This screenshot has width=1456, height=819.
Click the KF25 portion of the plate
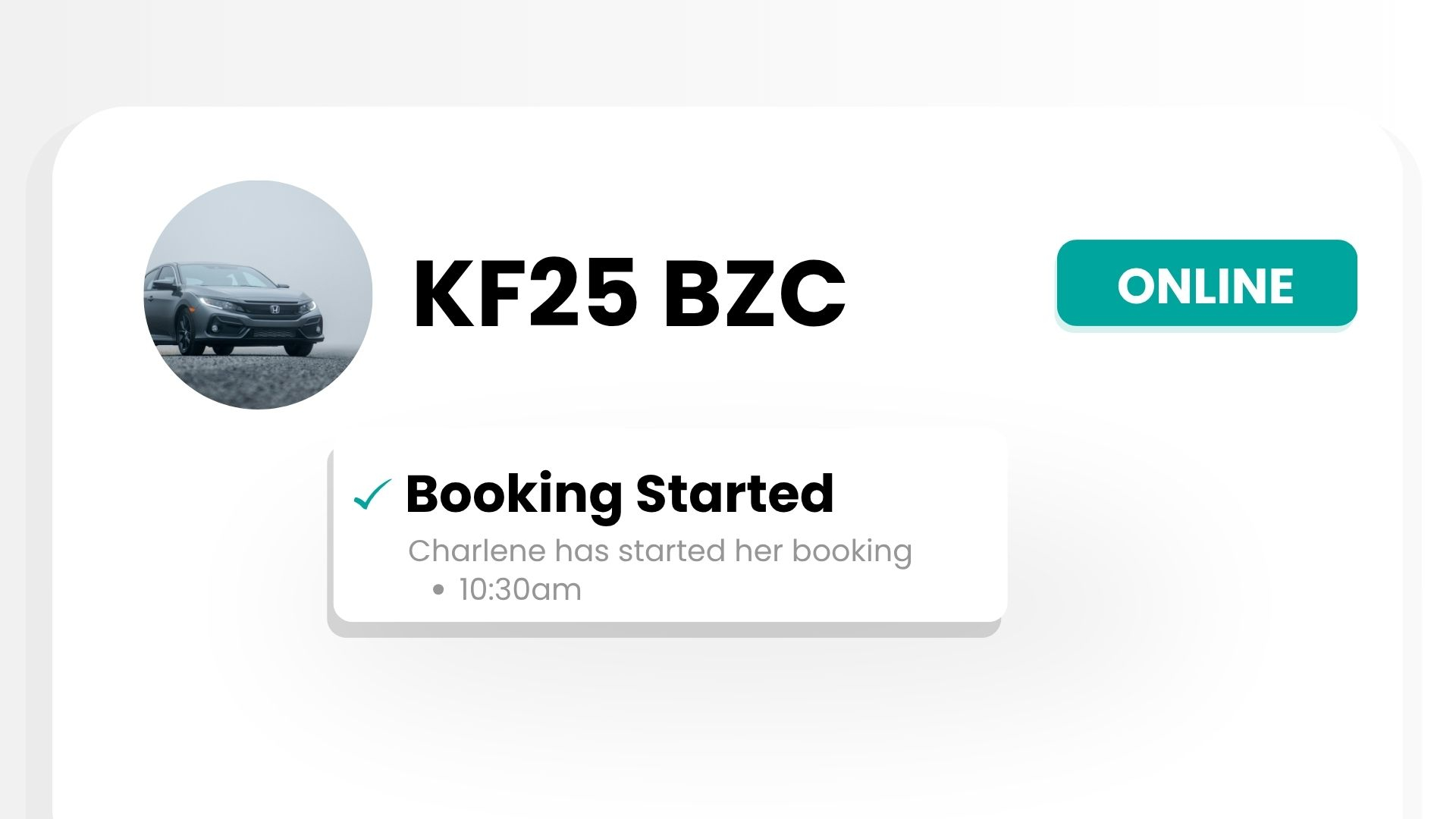(523, 293)
